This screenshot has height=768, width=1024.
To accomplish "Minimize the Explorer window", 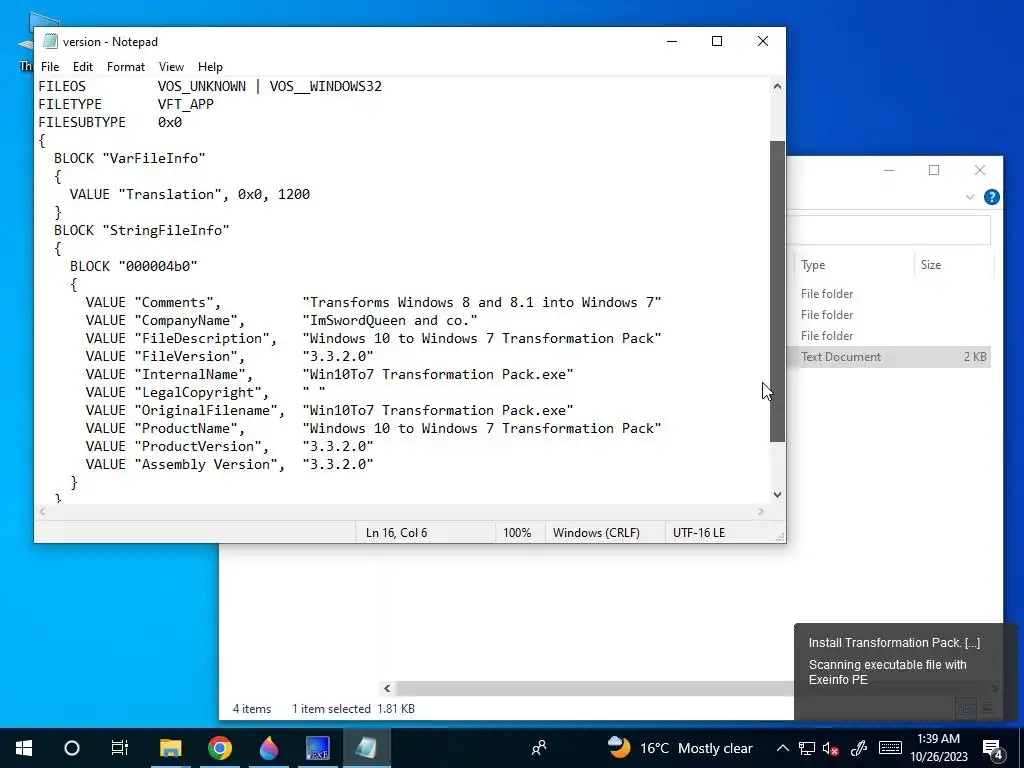I will [889, 170].
